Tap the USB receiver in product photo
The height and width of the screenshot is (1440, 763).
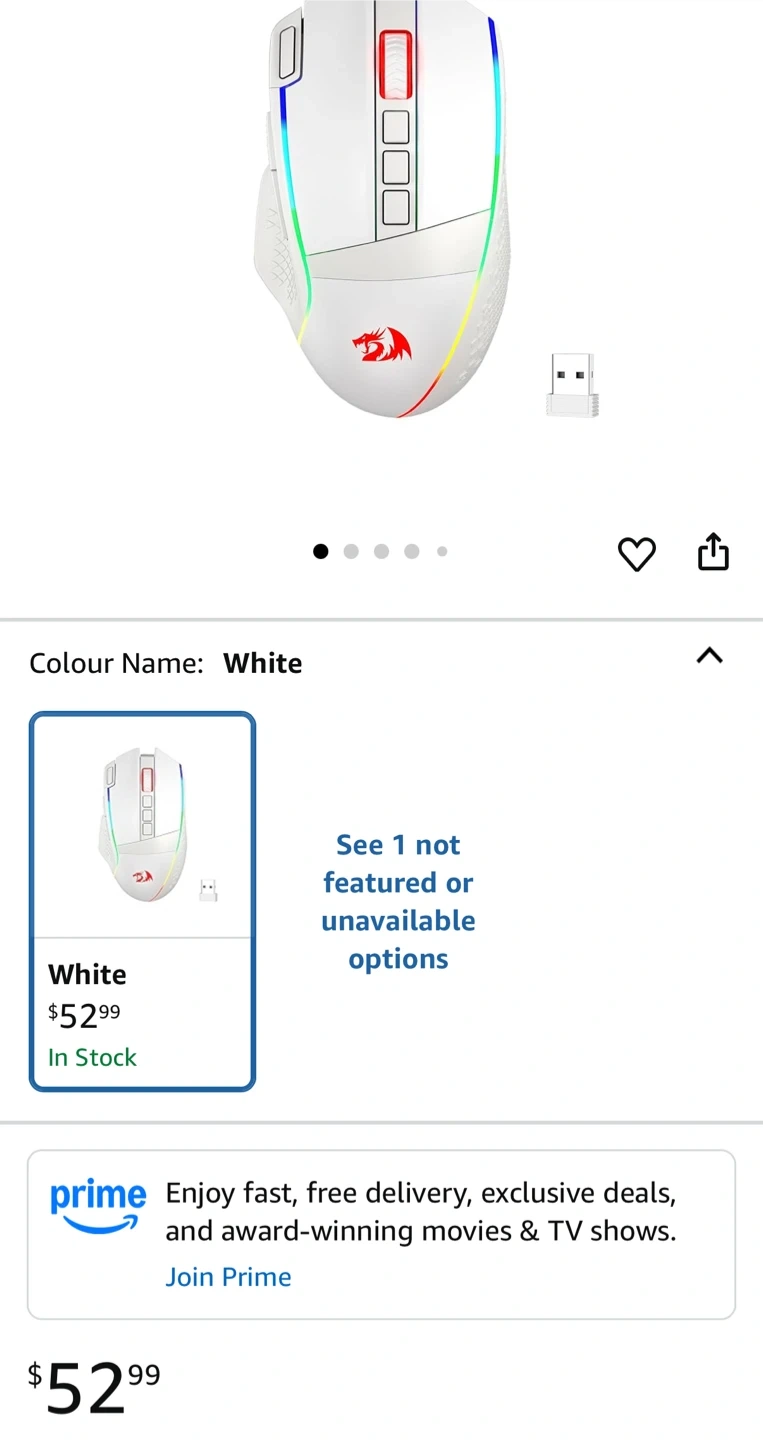[572, 385]
